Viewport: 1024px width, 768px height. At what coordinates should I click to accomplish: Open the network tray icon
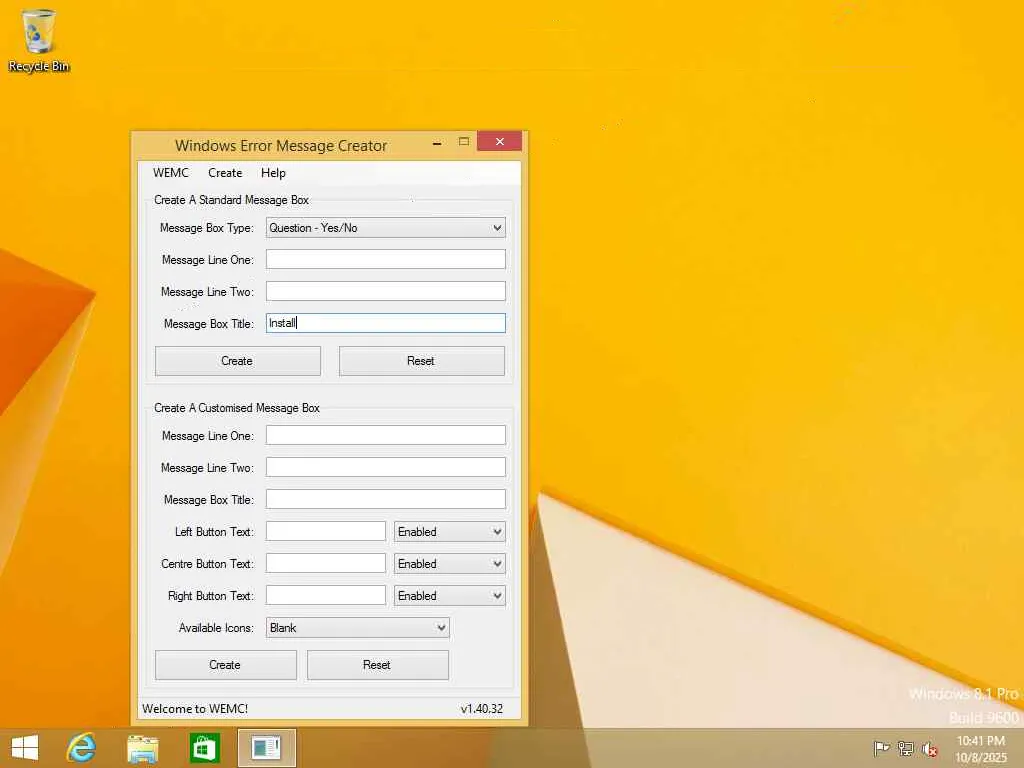click(906, 748)
